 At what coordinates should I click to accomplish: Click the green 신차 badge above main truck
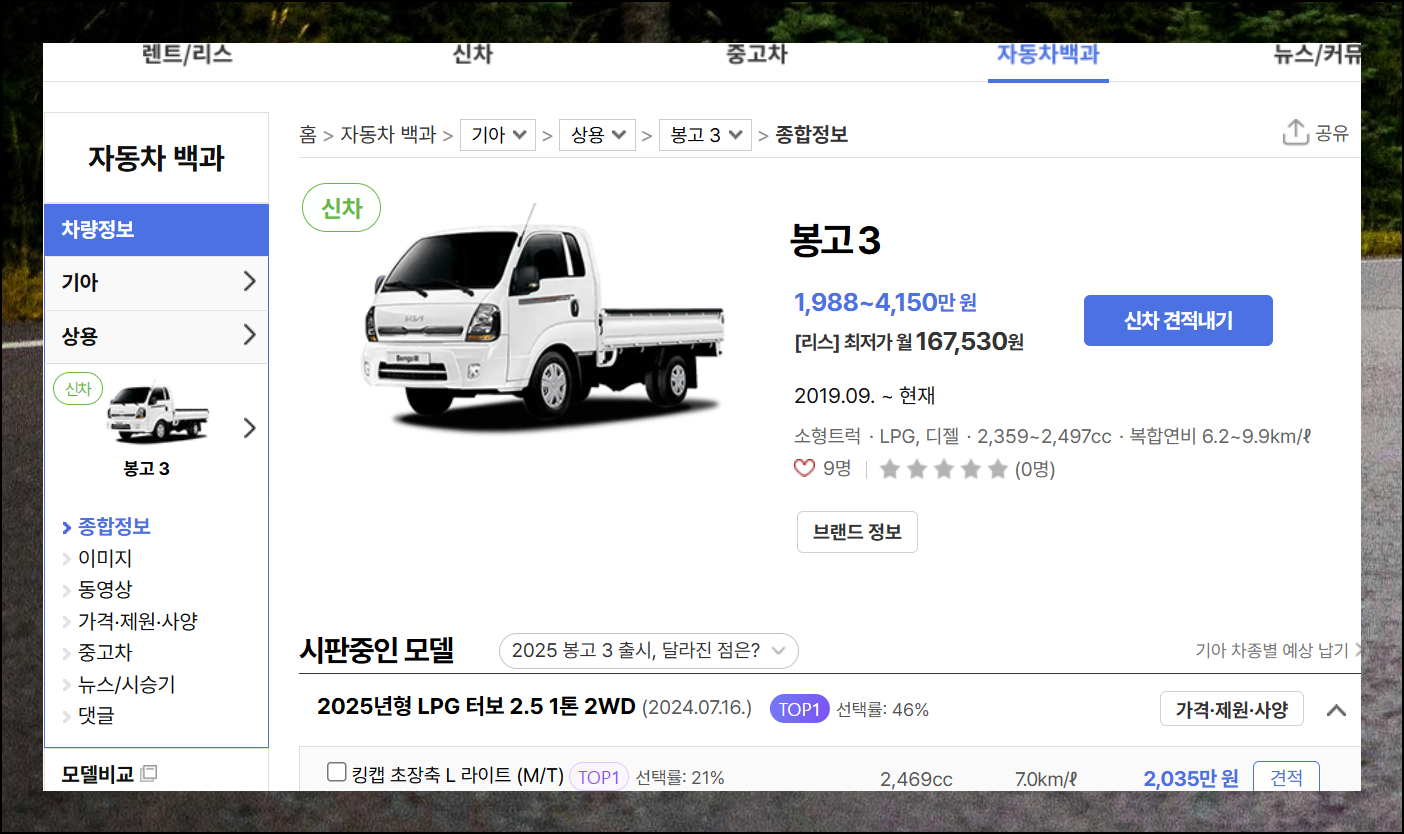coord(341,208)
